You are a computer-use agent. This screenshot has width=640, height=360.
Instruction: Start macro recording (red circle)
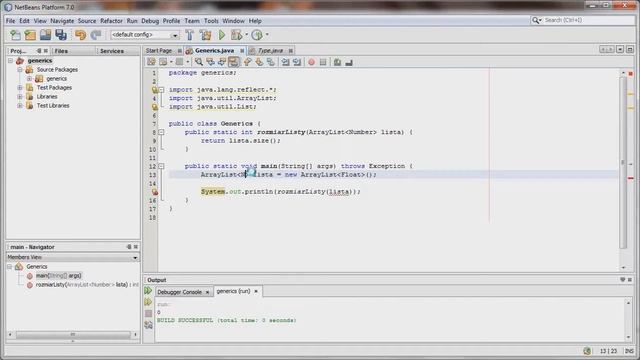tap(311, 62)
